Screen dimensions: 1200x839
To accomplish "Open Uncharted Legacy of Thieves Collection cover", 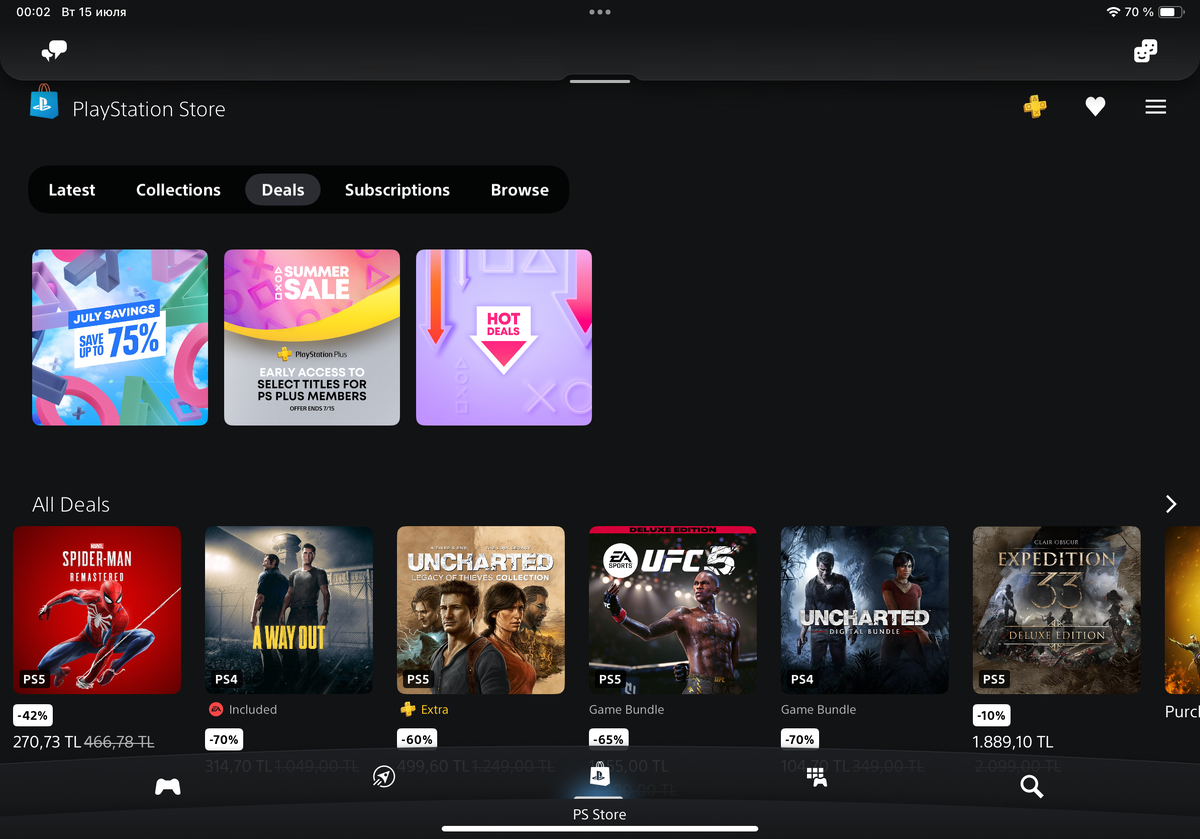I will point(481,610).
